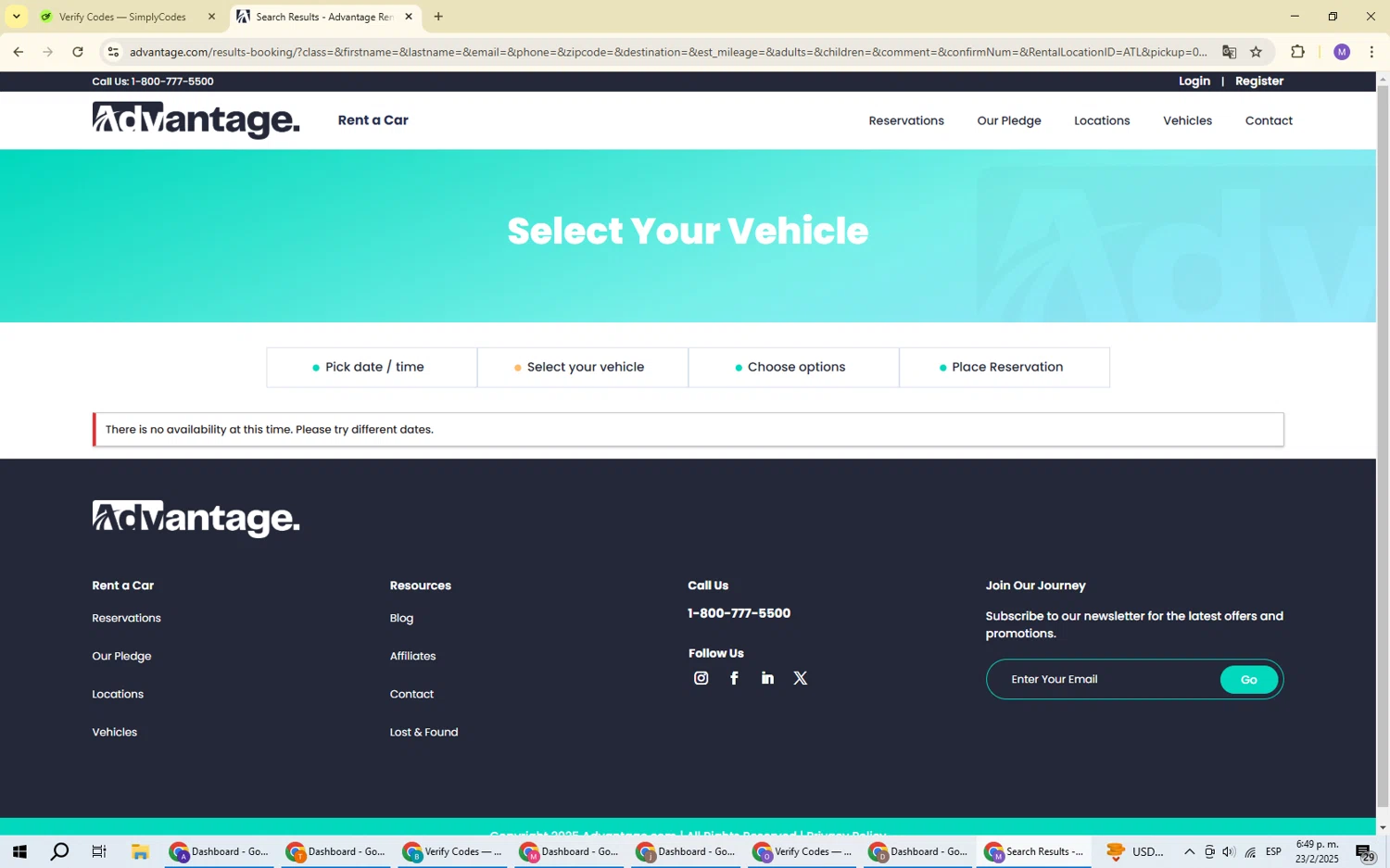The width and height of the screenshot is (1390, 868).
Task: Click the Advantage logo in footer
Action: click(x=196, y=519)
